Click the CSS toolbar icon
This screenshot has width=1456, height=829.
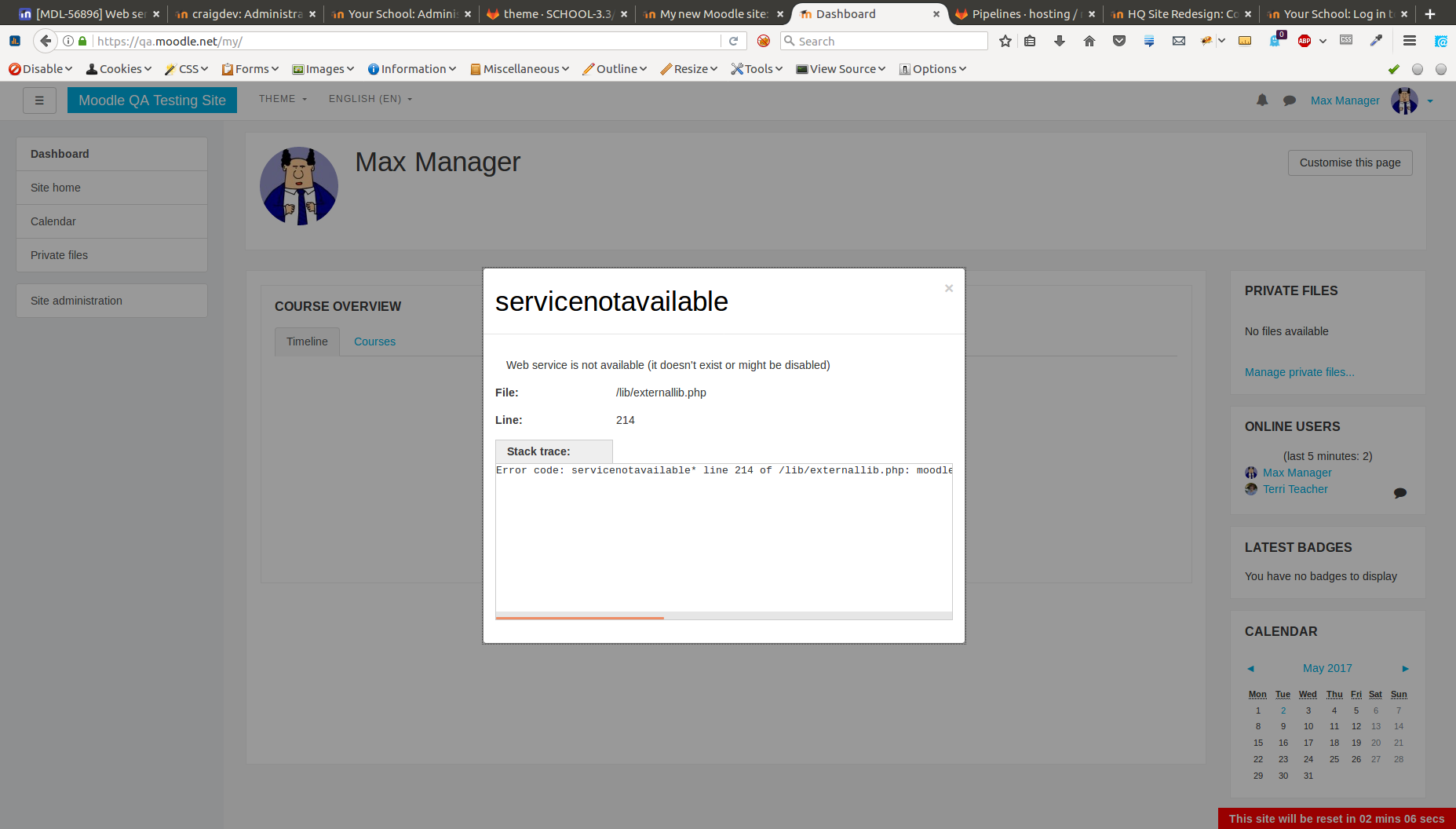[x=1346, y=40]
